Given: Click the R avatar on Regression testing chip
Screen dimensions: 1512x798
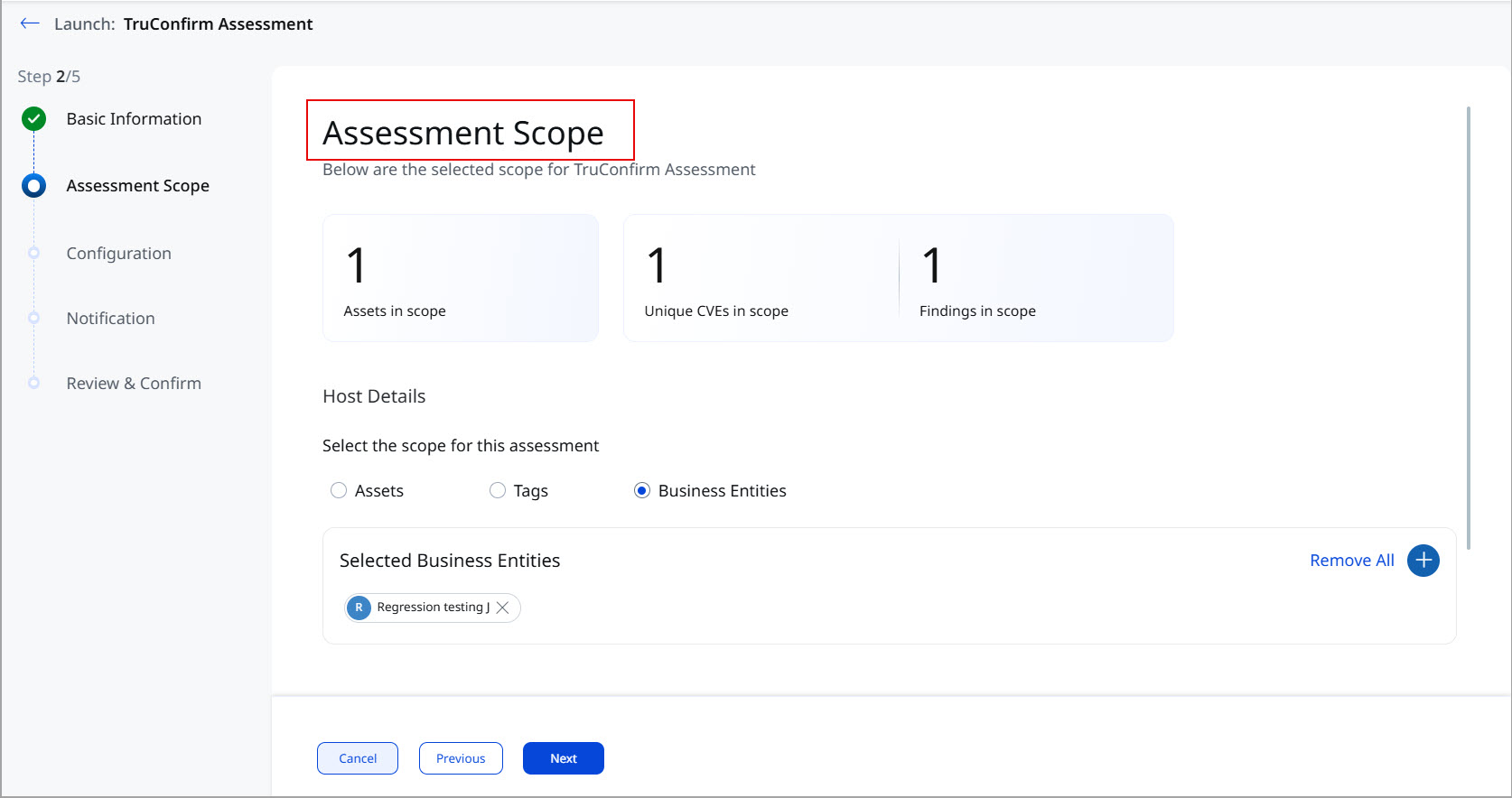Looking at the screenshot, I should tap(359, 608).
